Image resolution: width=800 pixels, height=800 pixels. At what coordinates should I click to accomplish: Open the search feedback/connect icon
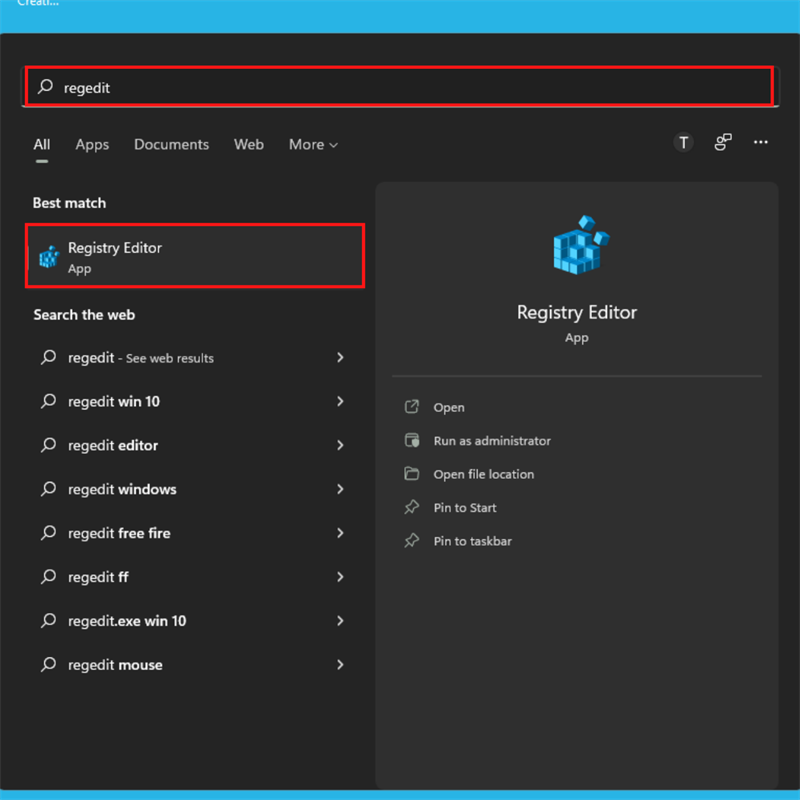pos(722,142)
